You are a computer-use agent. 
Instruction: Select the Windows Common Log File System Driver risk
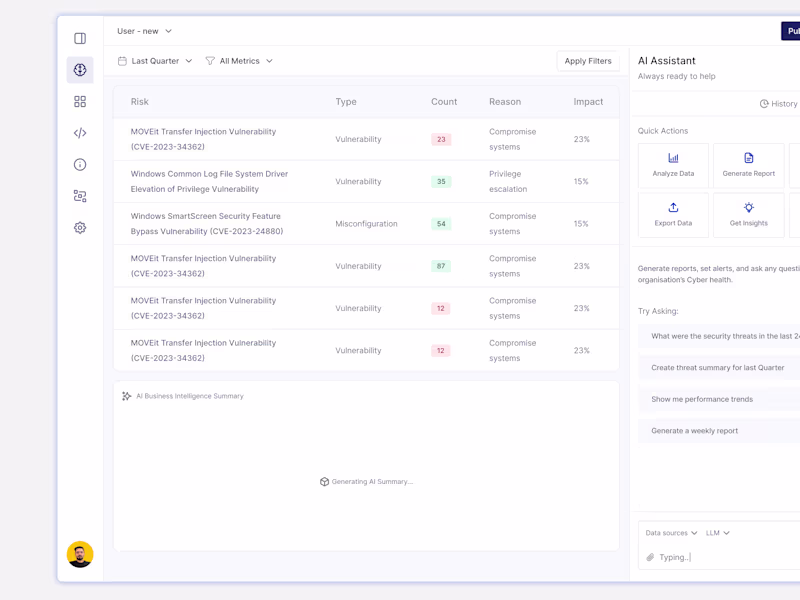tap(209, 181)
